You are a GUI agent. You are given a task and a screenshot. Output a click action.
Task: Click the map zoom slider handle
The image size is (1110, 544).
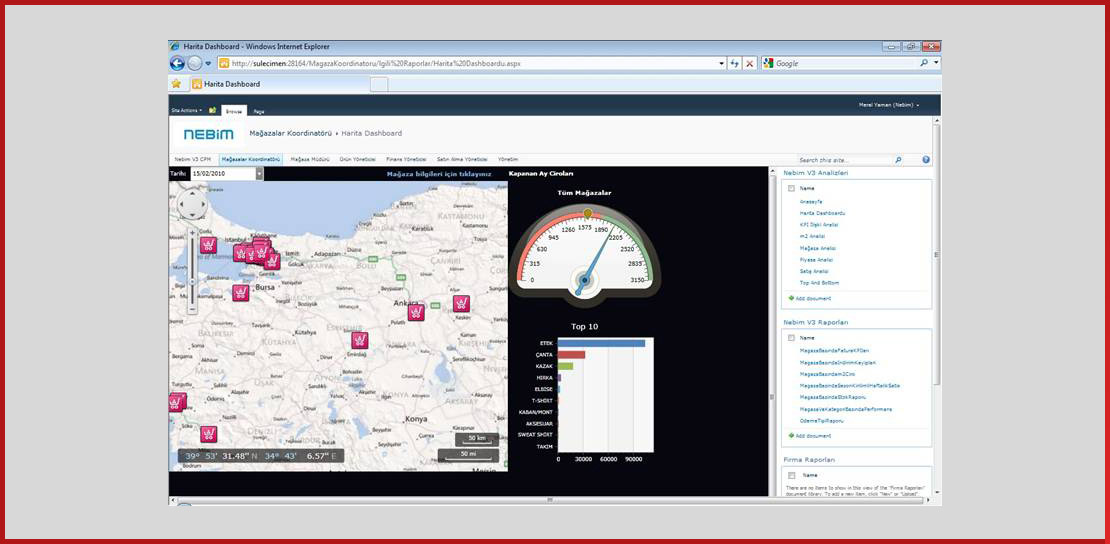192,281
